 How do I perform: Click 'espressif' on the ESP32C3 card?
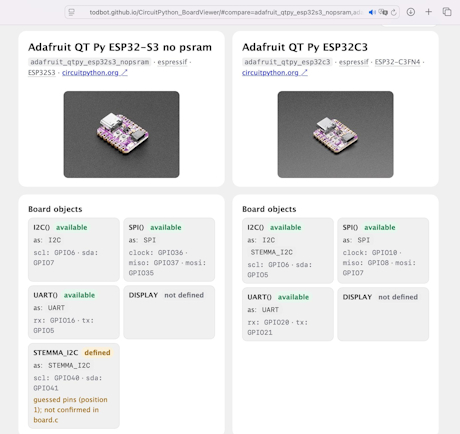click(354, 62)
